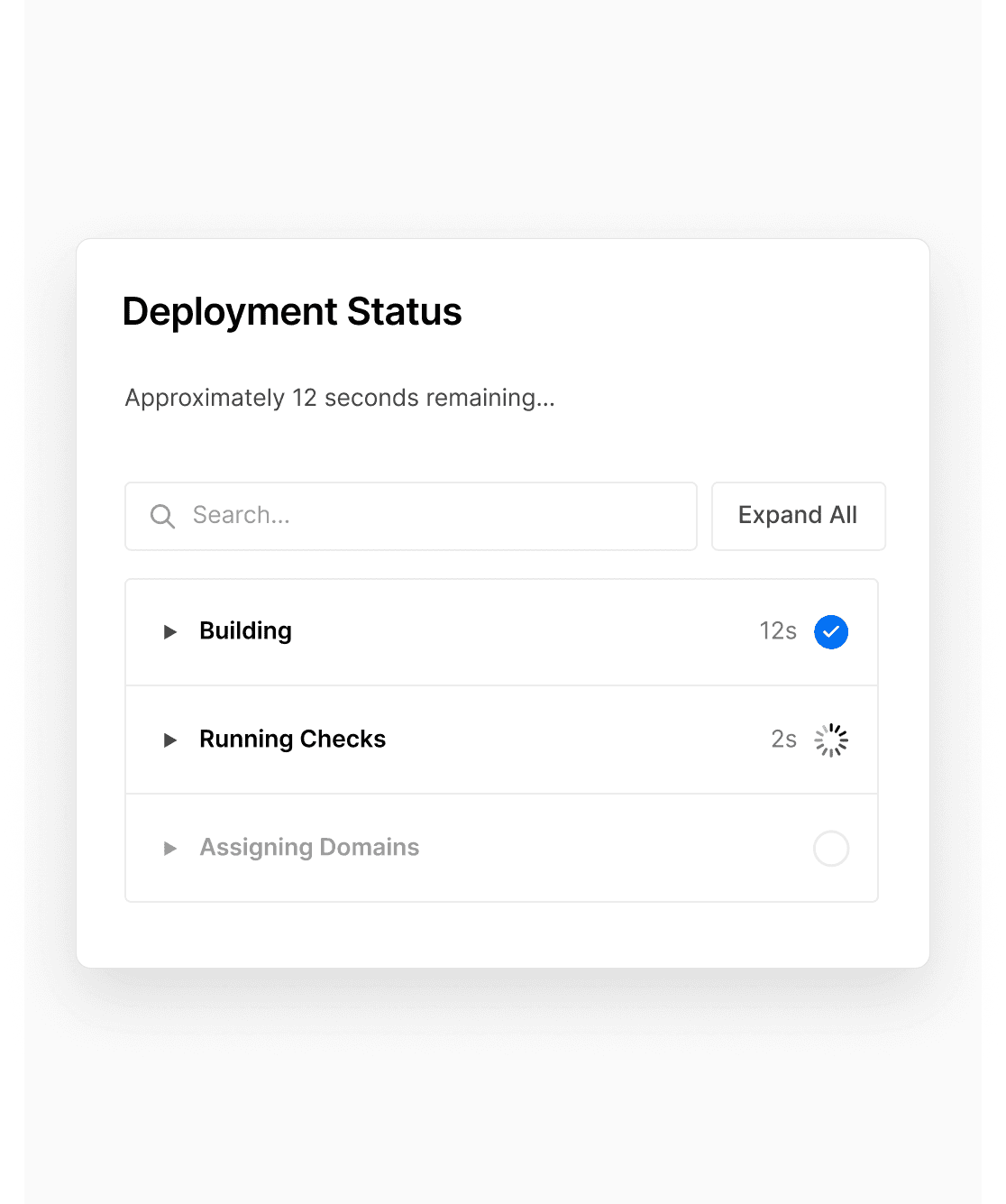Click the loading spinner for Running Checks
This screenshot has width=1006, height=1204.
(x=830, y=740)
